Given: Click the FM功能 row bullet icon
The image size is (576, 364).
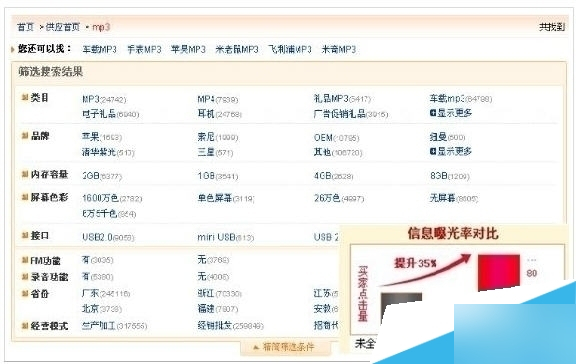Looking at the screenshot, I should pyautogui.click(x=25, y=260).
